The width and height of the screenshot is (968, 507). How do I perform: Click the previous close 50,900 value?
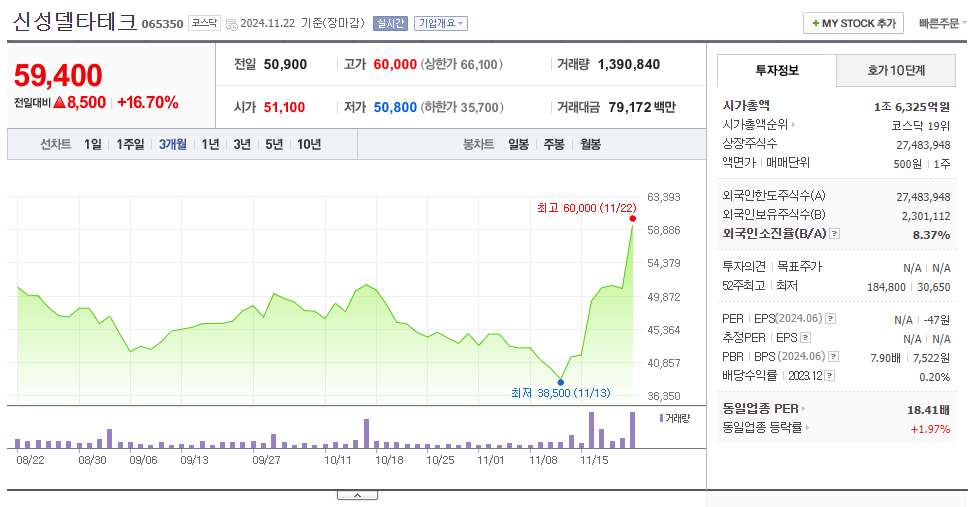coord(285,64)
